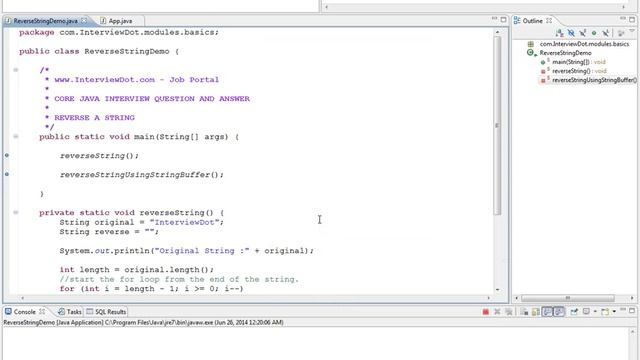The image size is (640, 360).
Task: Collapse the reverseString method fold marker
Action: click(16, 212)
